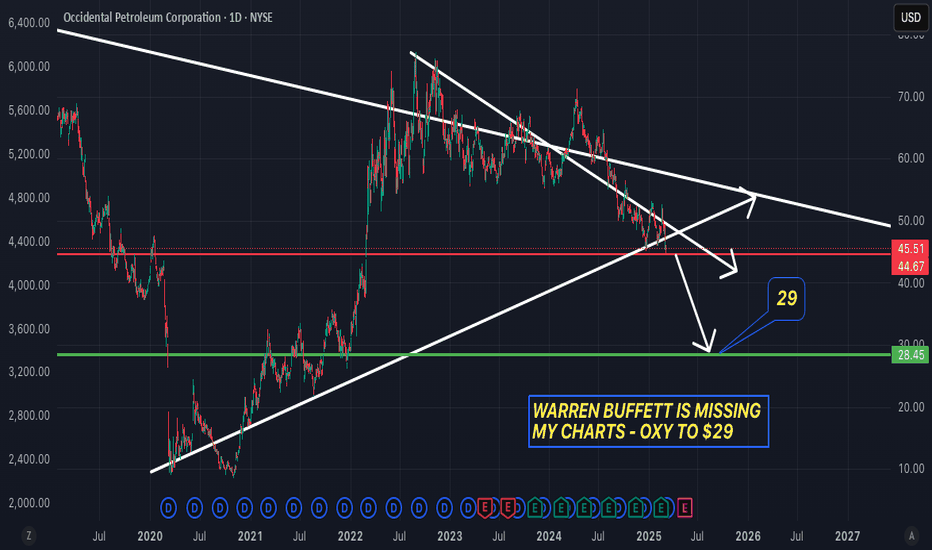
Task: Click the green 28.45 price label
Action: [x=911, y=355]
